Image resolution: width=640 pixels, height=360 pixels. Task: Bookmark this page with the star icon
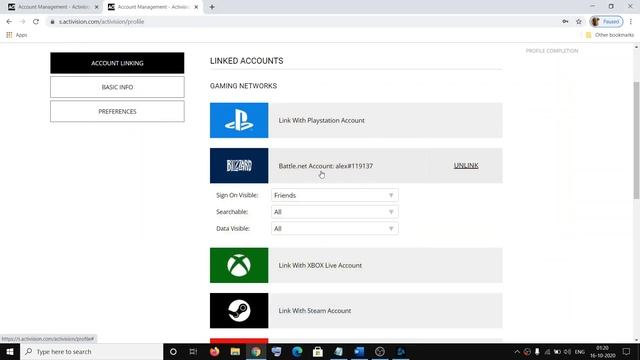tap(579, 22)
